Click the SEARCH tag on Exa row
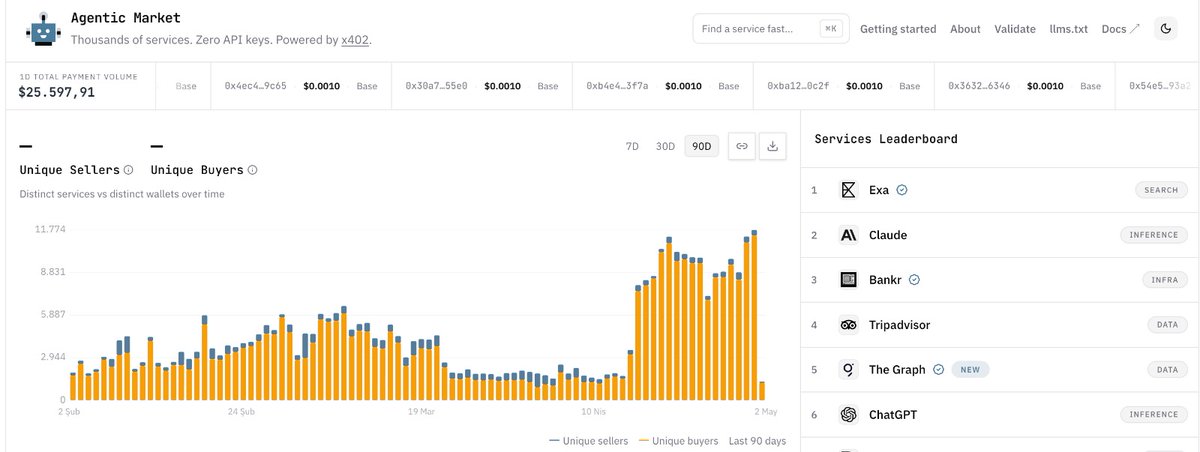 point(1161,190)
